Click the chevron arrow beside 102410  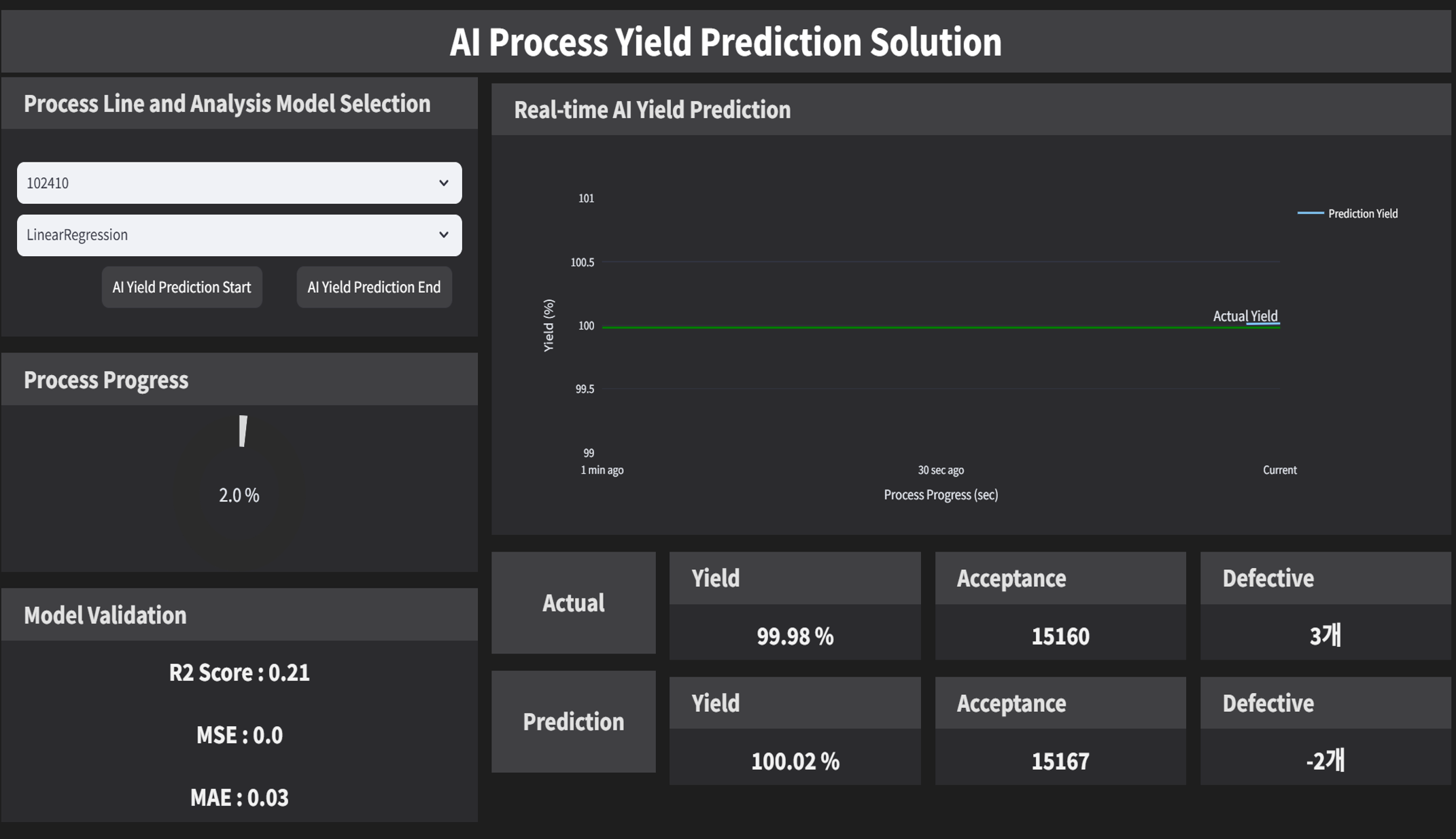444,183
